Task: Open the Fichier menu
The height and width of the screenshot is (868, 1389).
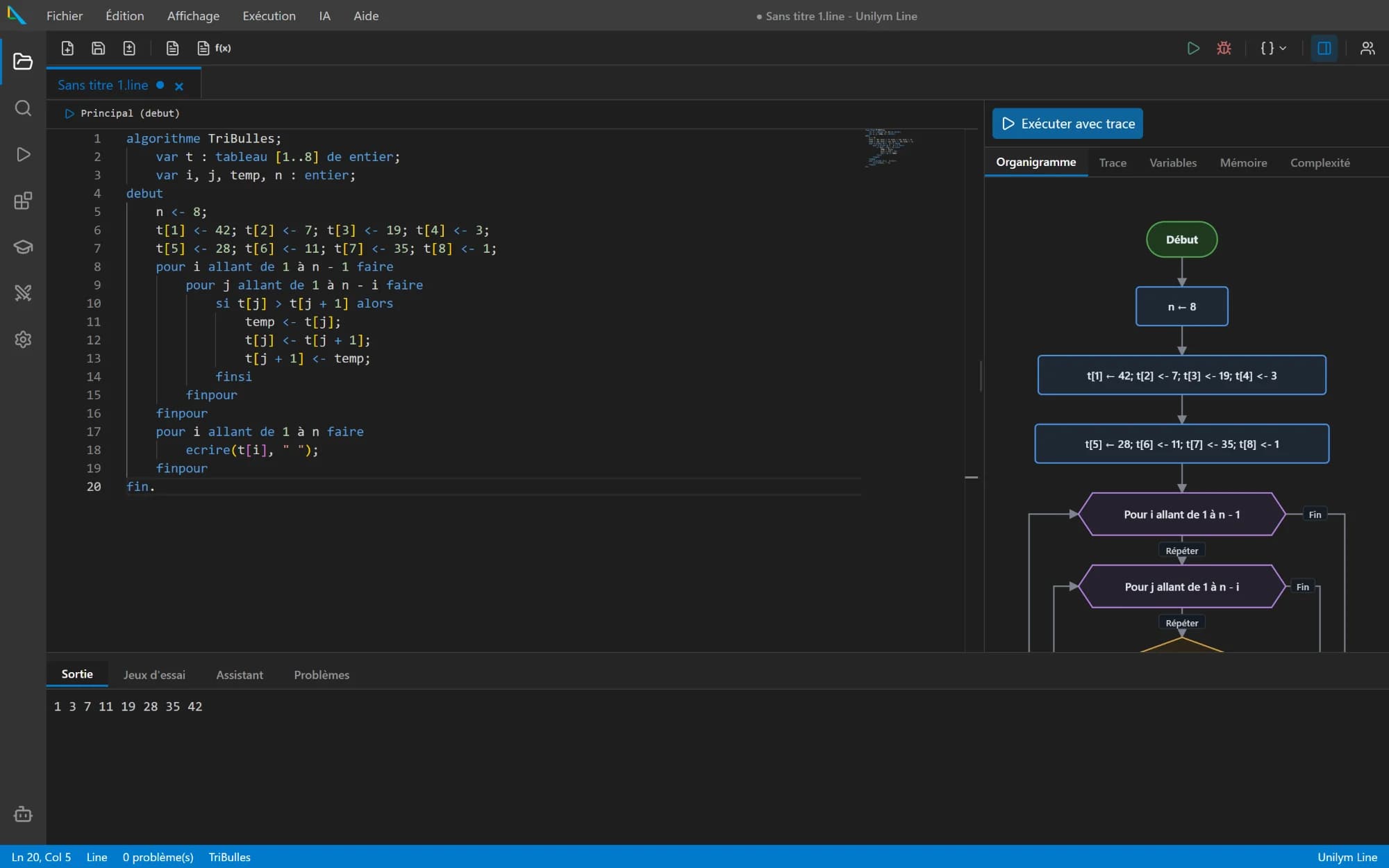Action: 65,15
